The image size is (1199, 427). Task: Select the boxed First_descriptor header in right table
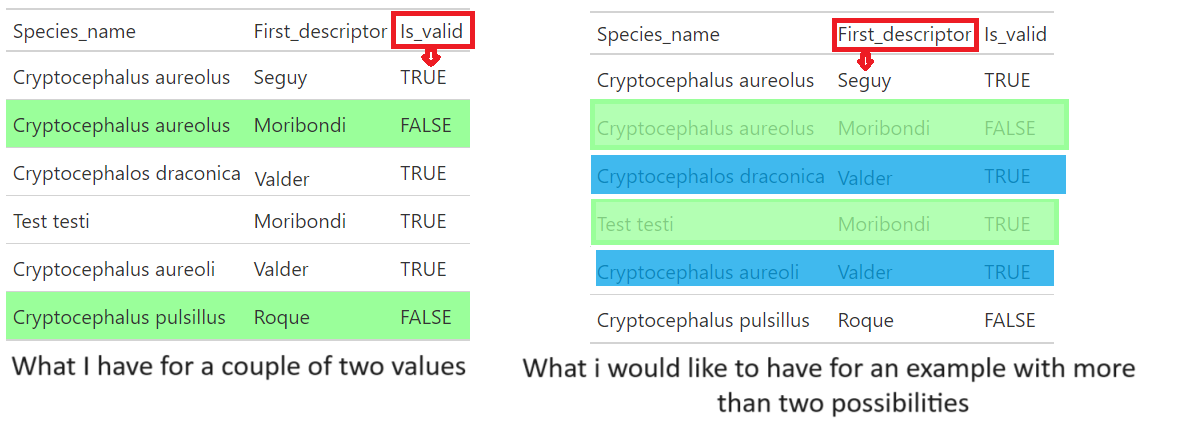click(905, 34)
